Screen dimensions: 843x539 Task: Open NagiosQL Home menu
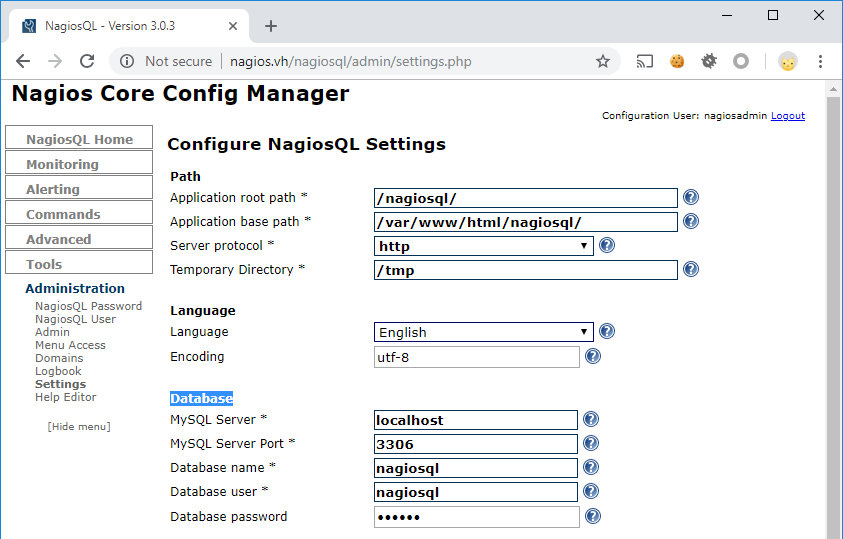pyautogui.click(x=79, y=138)
